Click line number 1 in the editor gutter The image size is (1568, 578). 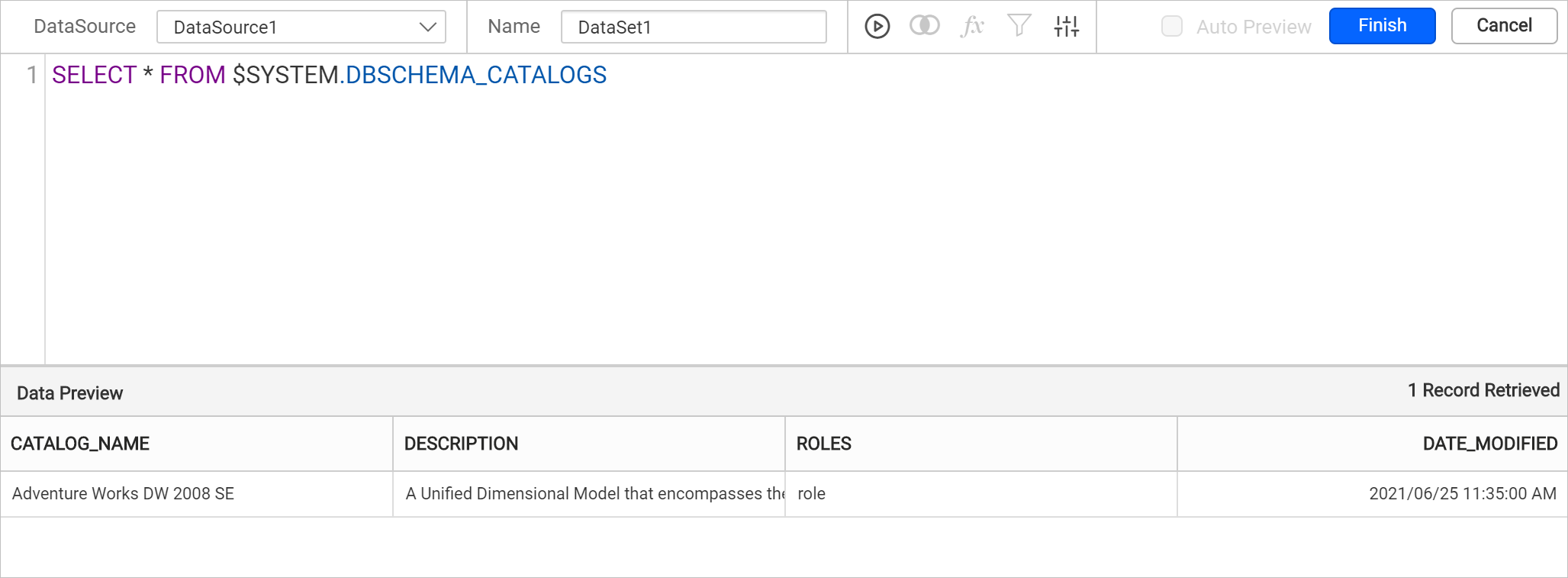[x=32, y=75]
